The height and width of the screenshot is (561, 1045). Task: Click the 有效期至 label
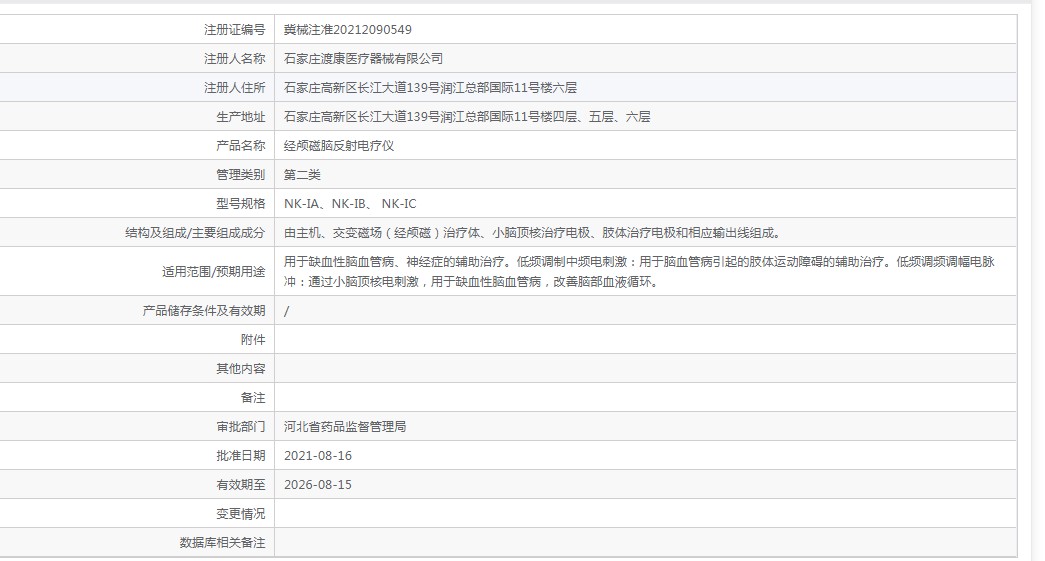point(241,484)
